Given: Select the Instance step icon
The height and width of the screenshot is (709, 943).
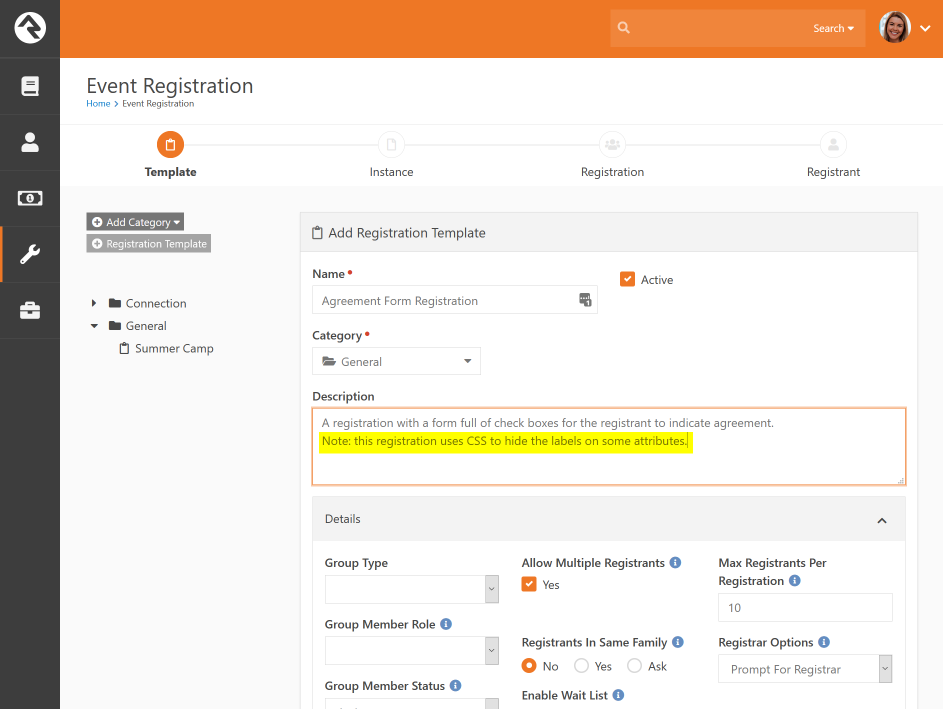Looking at the screenshot, I should click(x=392, y=145).
